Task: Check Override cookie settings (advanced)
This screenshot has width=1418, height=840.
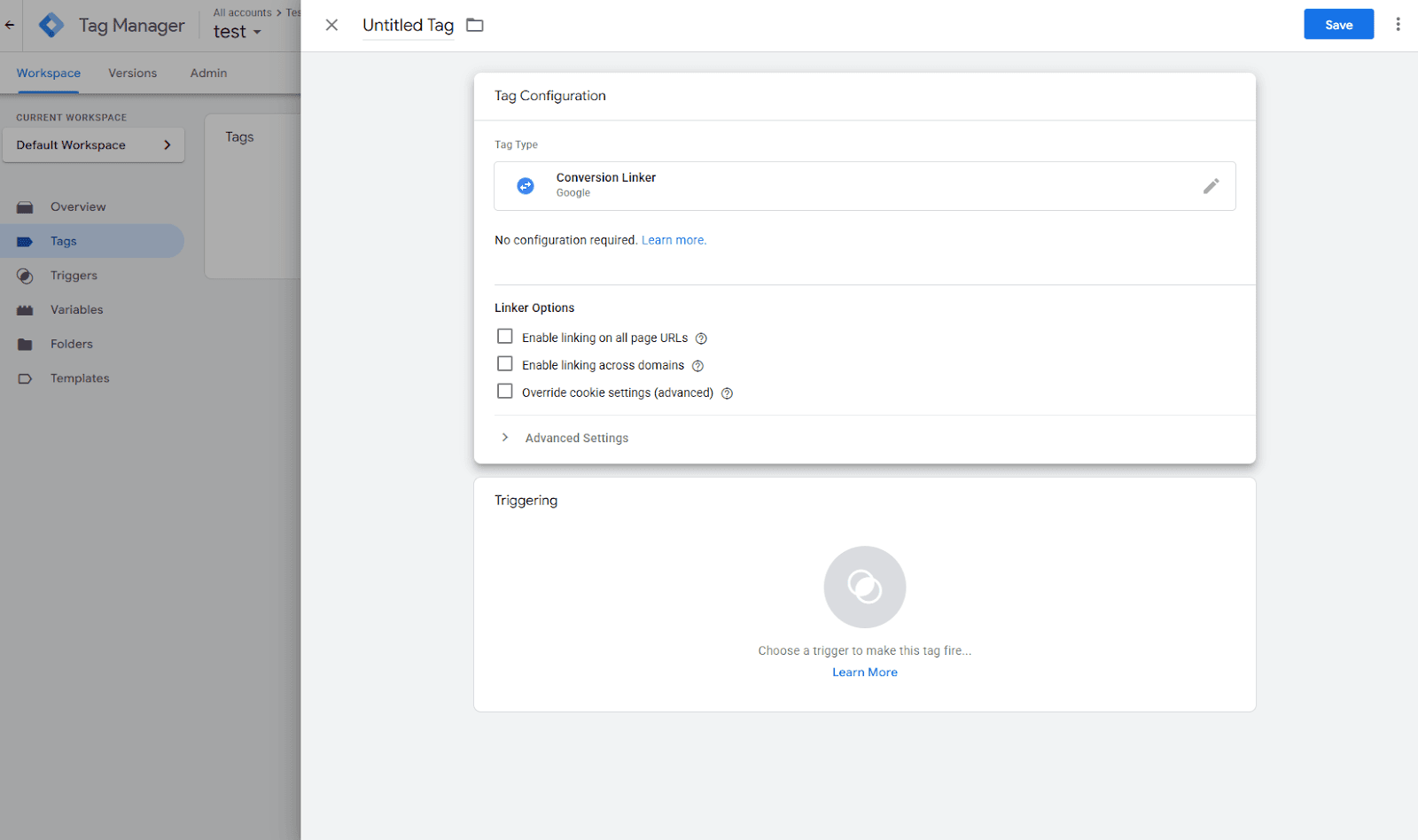Action: (x=504, y=391)
